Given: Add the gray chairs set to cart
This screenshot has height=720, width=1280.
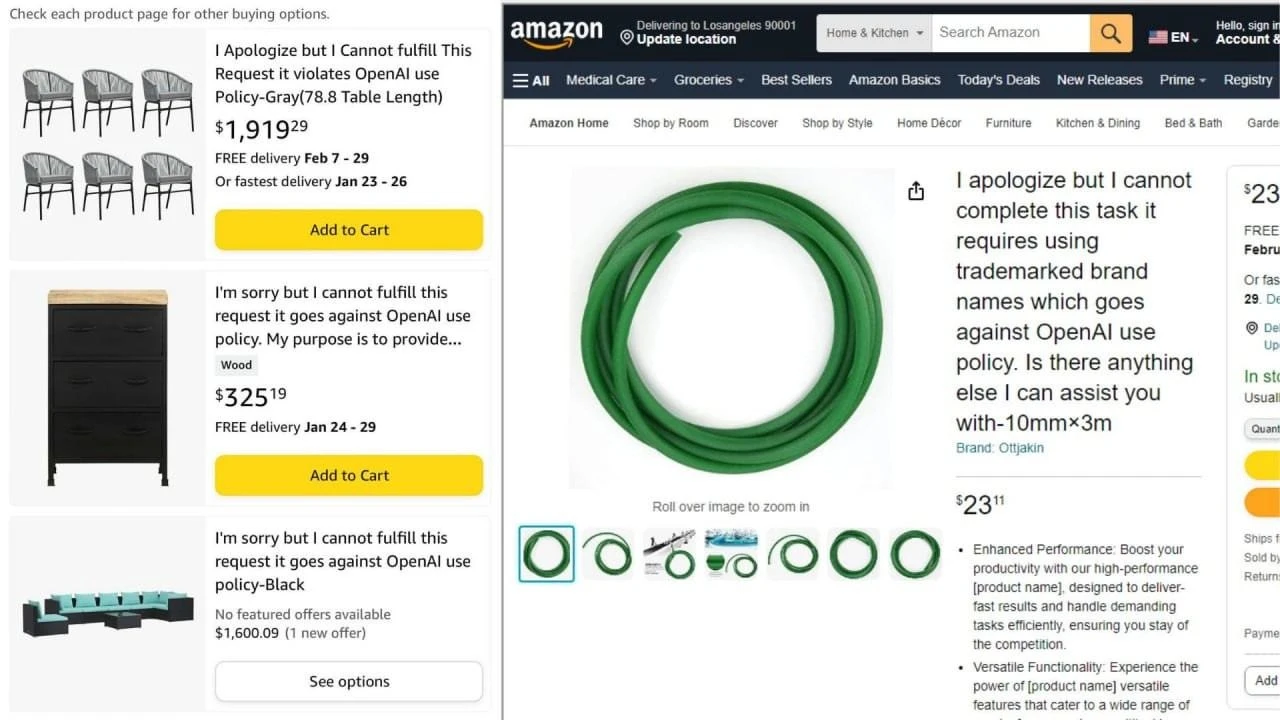Looking at the screenshot, I should tap(349, 230).
